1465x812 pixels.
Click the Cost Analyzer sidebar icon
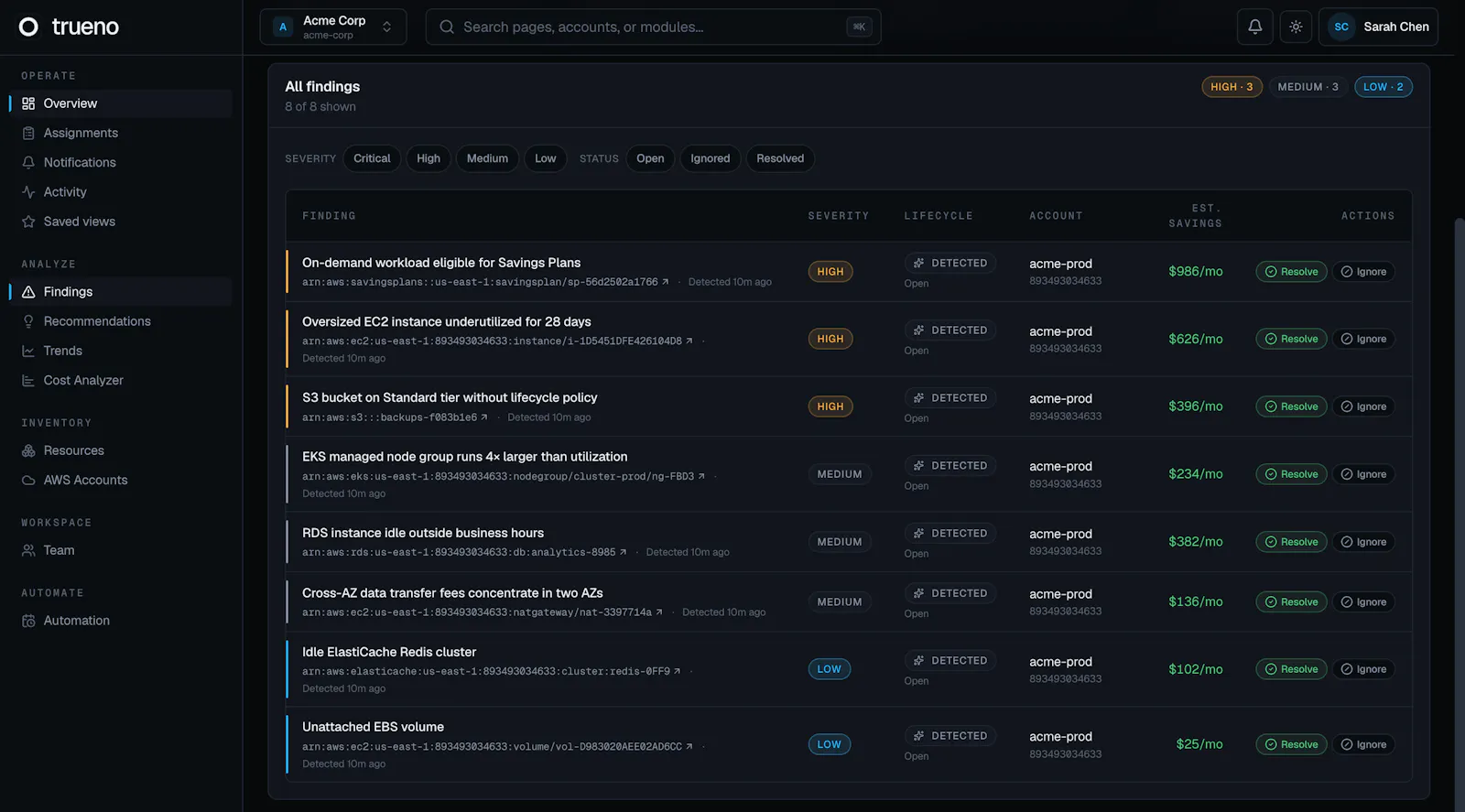pyautogui.click(x=28, y=380)
